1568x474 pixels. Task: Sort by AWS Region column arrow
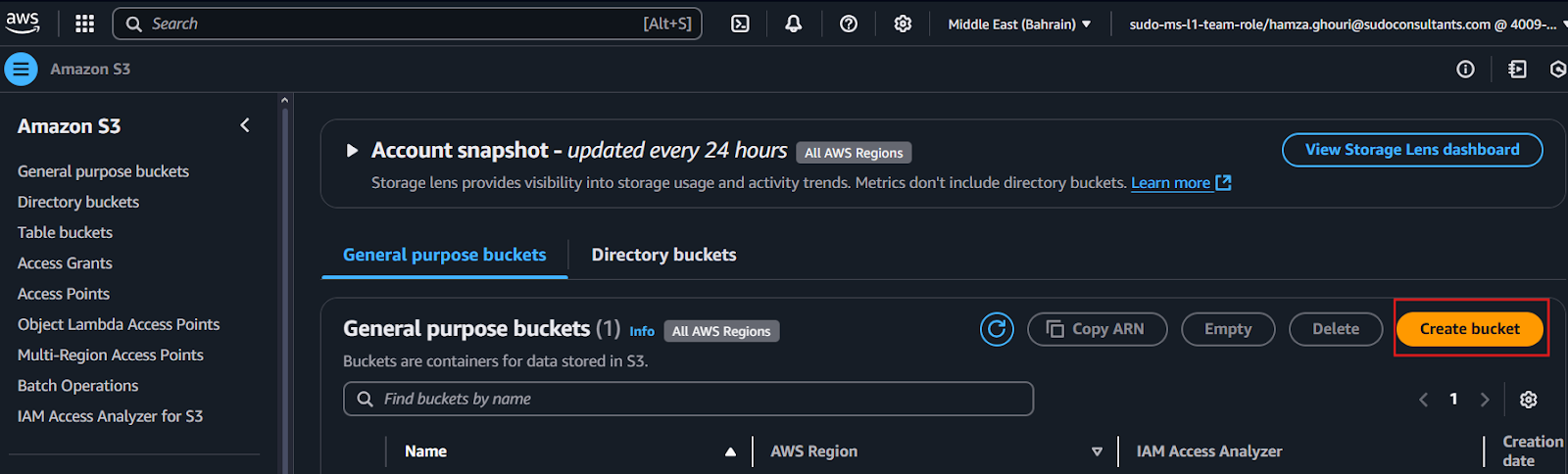[1097, 451]
